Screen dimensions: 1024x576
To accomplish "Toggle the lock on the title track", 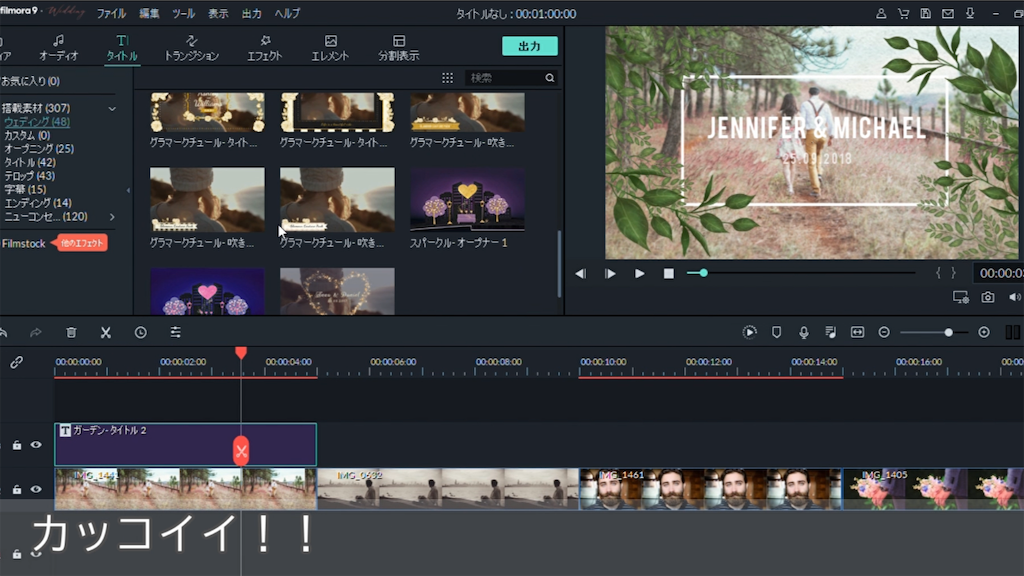I will pyautogui.click(x=17, y=445).
